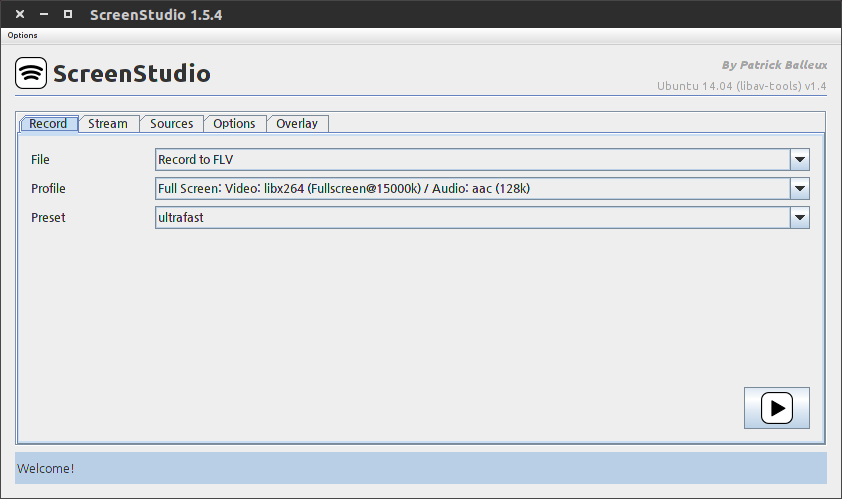Viewport: 842px width, 499px height.
Task: Switch to the Record tab
Action: coord(48,124)
